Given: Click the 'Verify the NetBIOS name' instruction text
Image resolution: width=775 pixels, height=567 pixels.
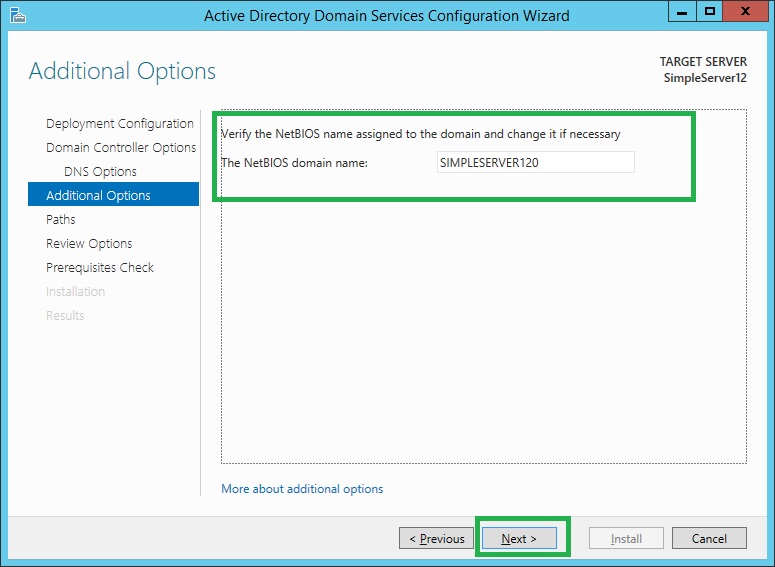Looking at the screenshot, I should tap(421, 134).
